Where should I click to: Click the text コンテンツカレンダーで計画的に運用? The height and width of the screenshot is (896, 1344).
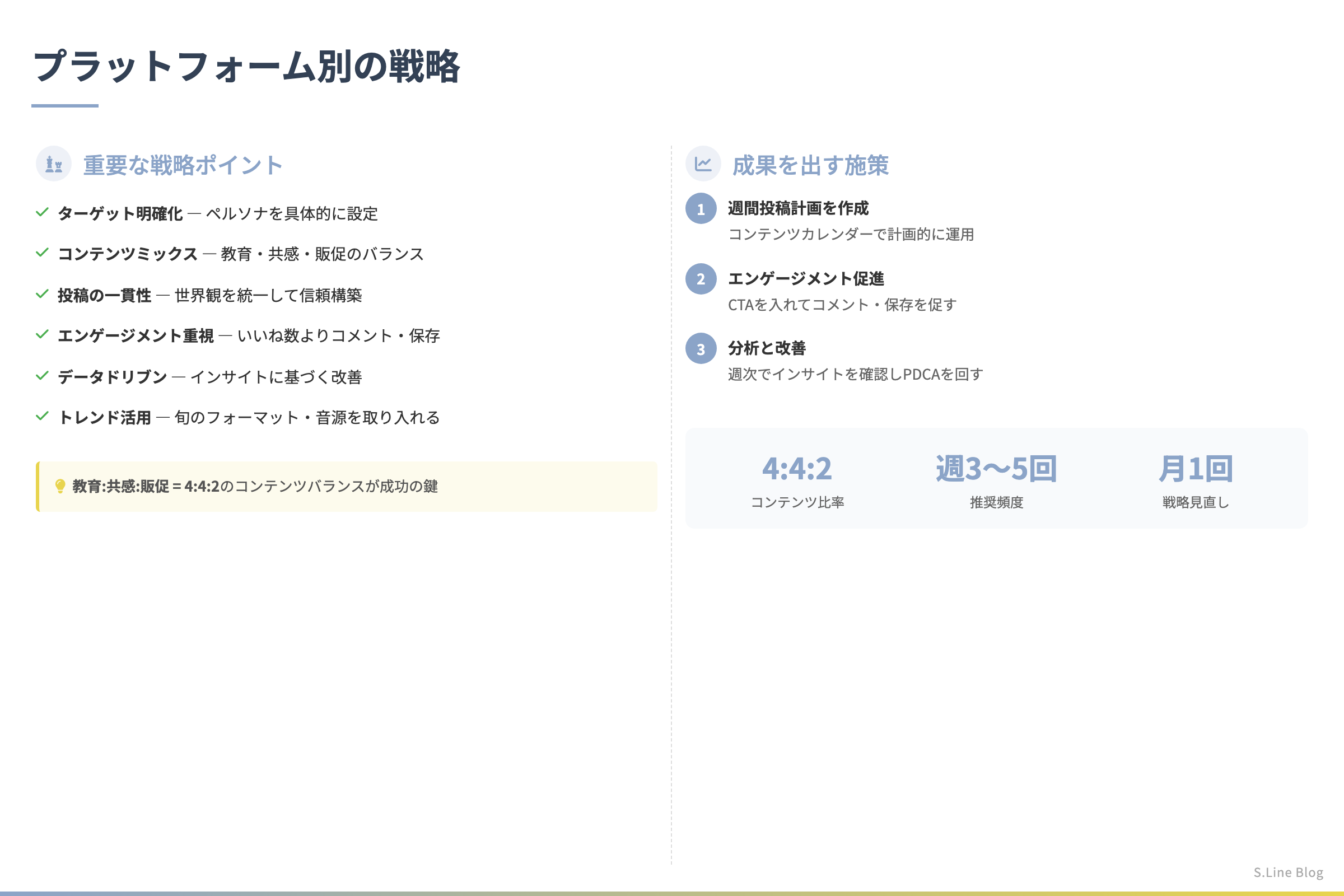coord(851,234)
